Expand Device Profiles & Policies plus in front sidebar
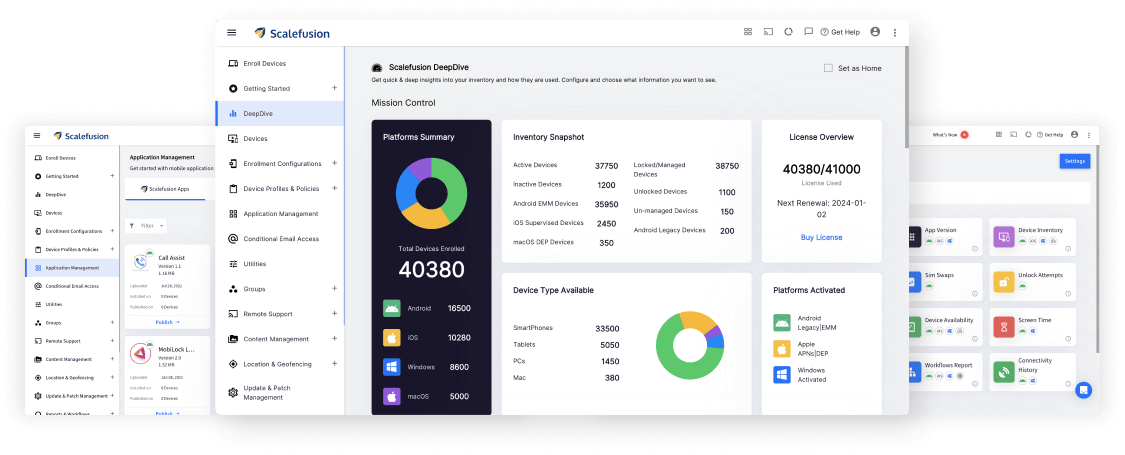 pyautogui.click(x=334, y=188)
